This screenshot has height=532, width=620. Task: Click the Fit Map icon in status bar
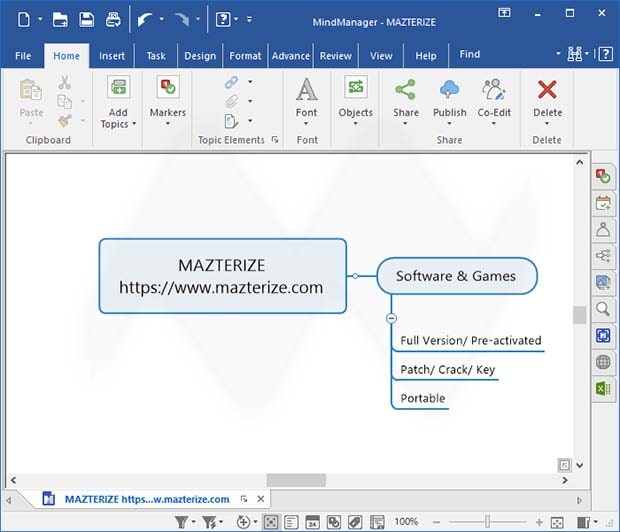(x=557, y=523)
